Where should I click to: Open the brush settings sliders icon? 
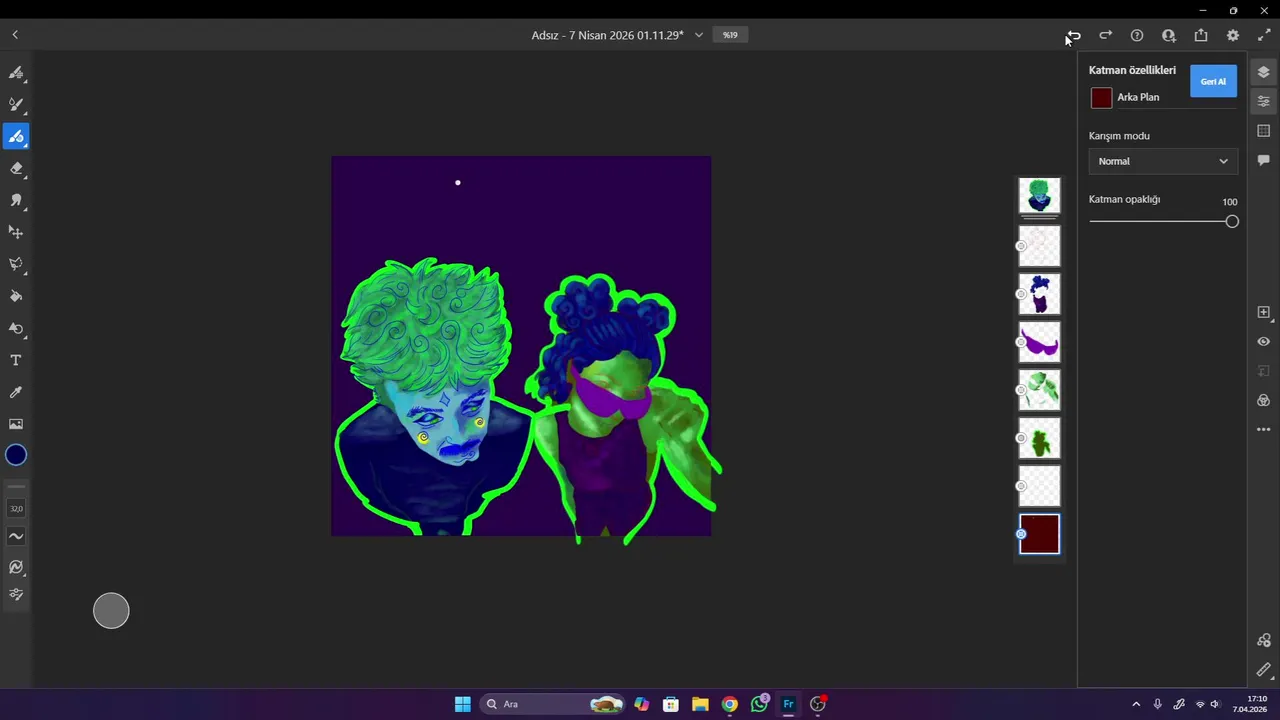point(16,594)
